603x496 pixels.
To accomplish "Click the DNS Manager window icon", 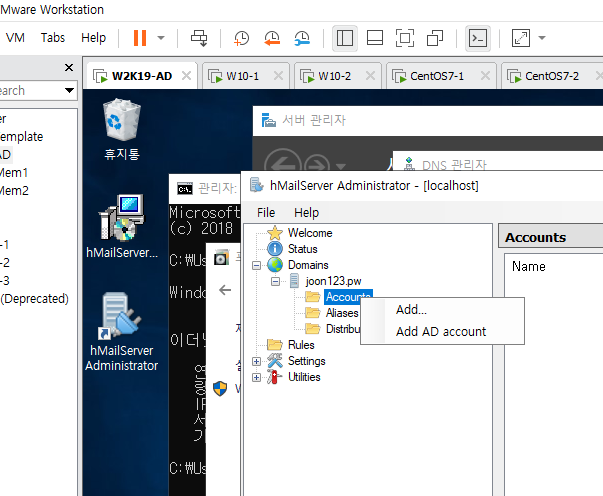I will click(x=409, y=164).
